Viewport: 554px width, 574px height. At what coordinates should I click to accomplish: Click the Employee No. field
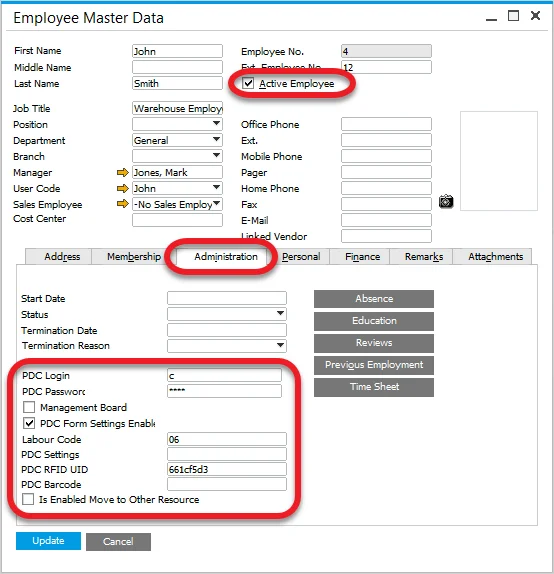pyautogui.click(x=386, y=51)
